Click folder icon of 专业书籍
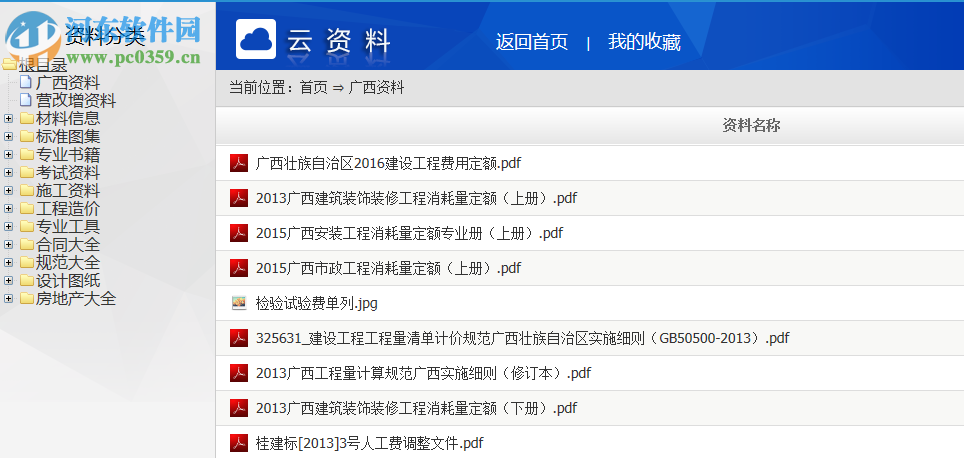964x458 pixels. (26, 154)
